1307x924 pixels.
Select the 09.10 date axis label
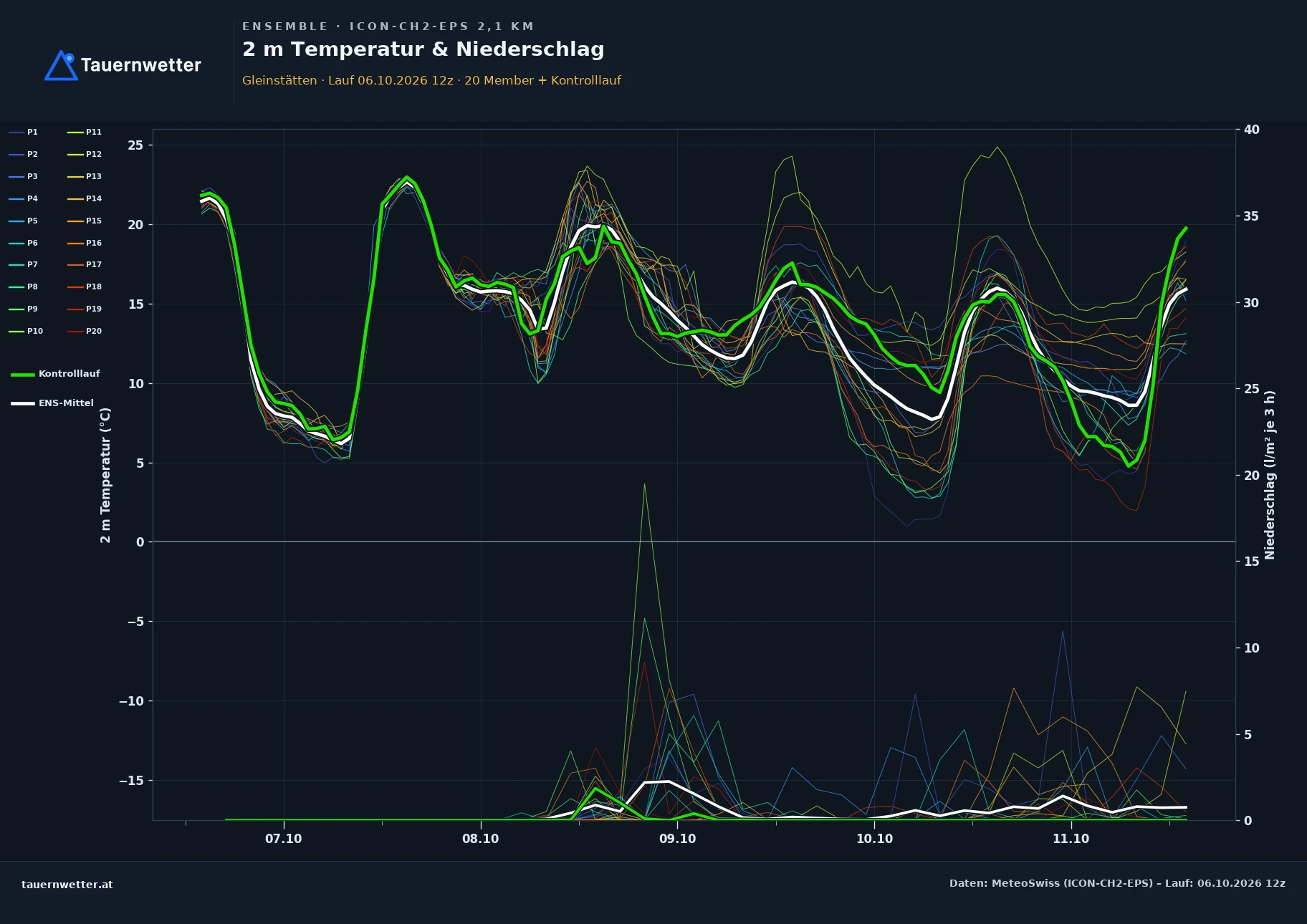pyautogui.click(x=677, y=839)
